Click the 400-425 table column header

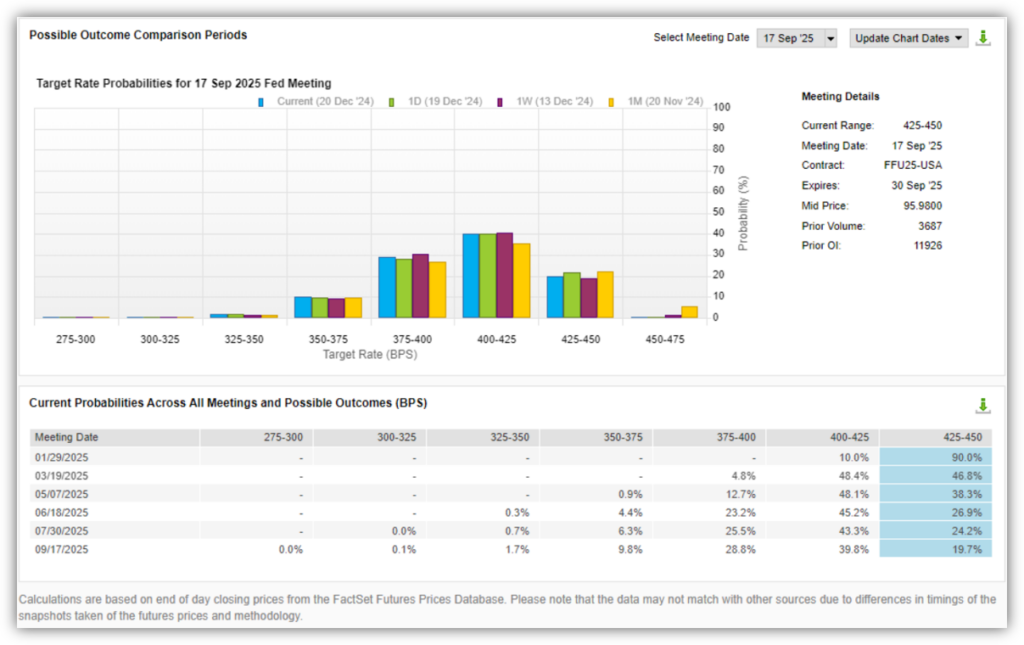pos(823,437)
